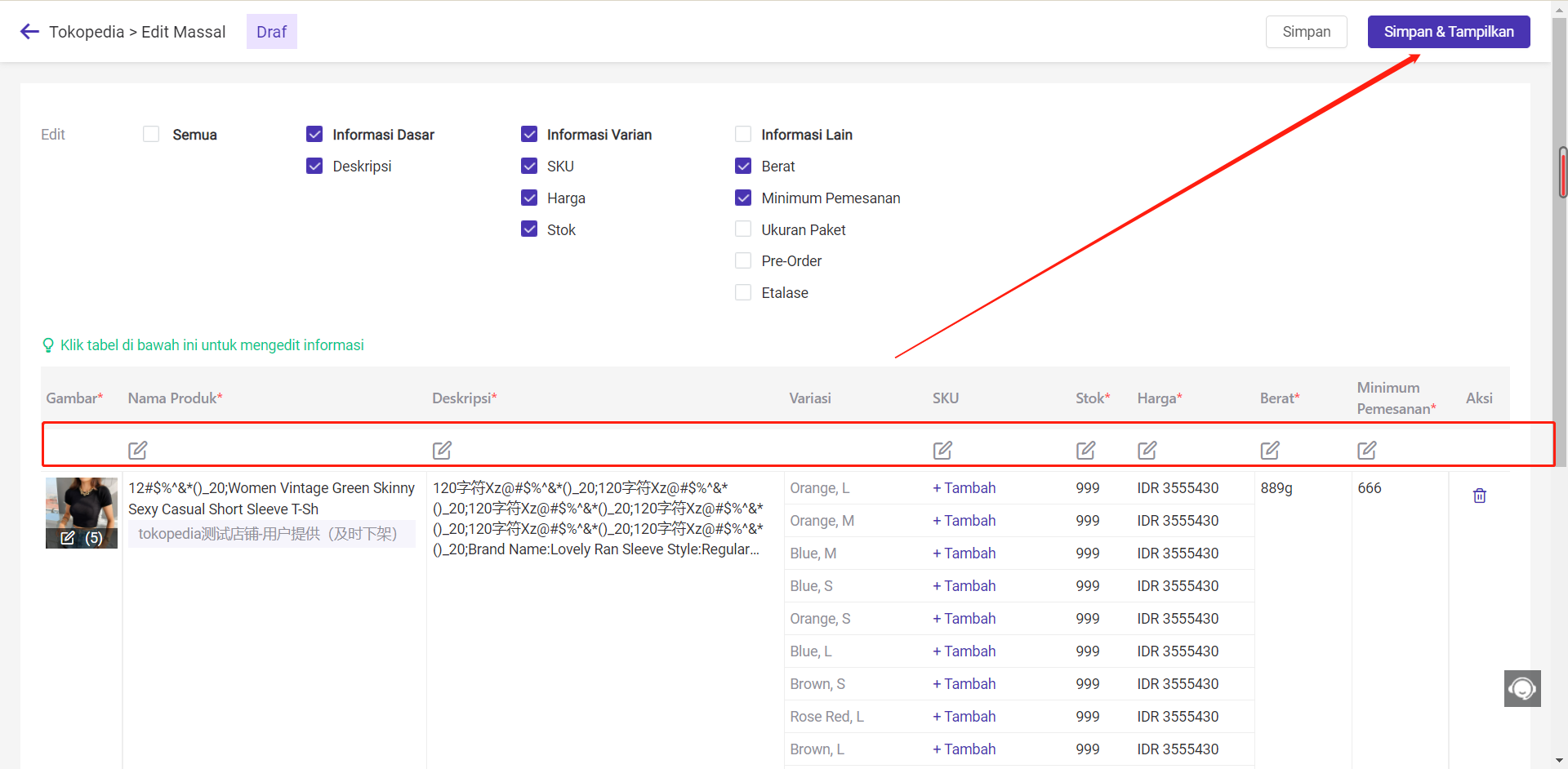Delete the product with trash icon
This screenshot has width=1568, height=769.
coord(1479,496)
